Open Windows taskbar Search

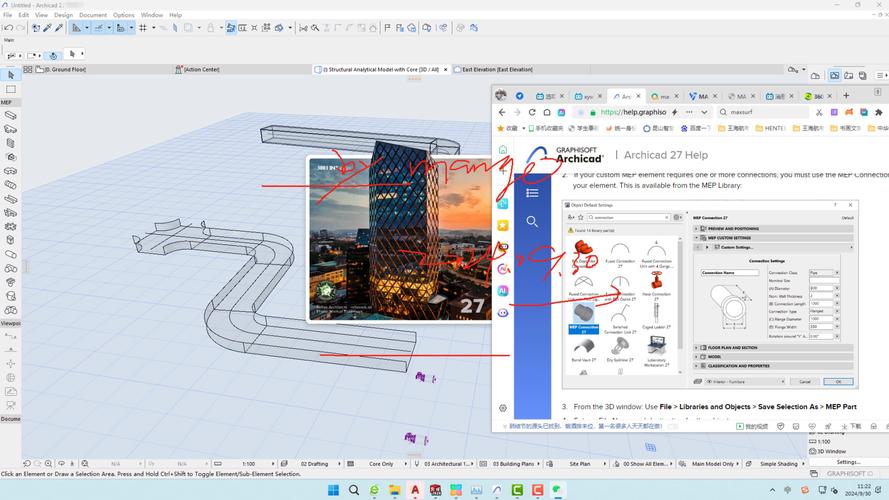pos(354,490)
